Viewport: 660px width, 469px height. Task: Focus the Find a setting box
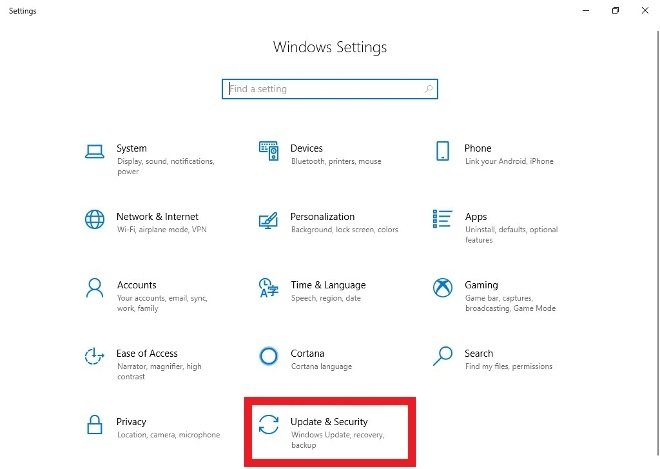[x=330, y=89]
